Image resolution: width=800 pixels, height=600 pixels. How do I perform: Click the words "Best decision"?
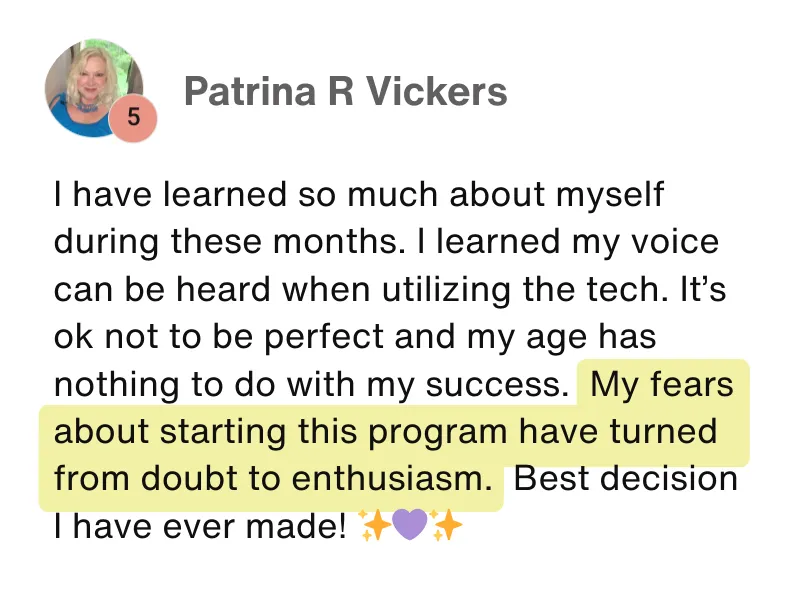(x=624, y=479)
